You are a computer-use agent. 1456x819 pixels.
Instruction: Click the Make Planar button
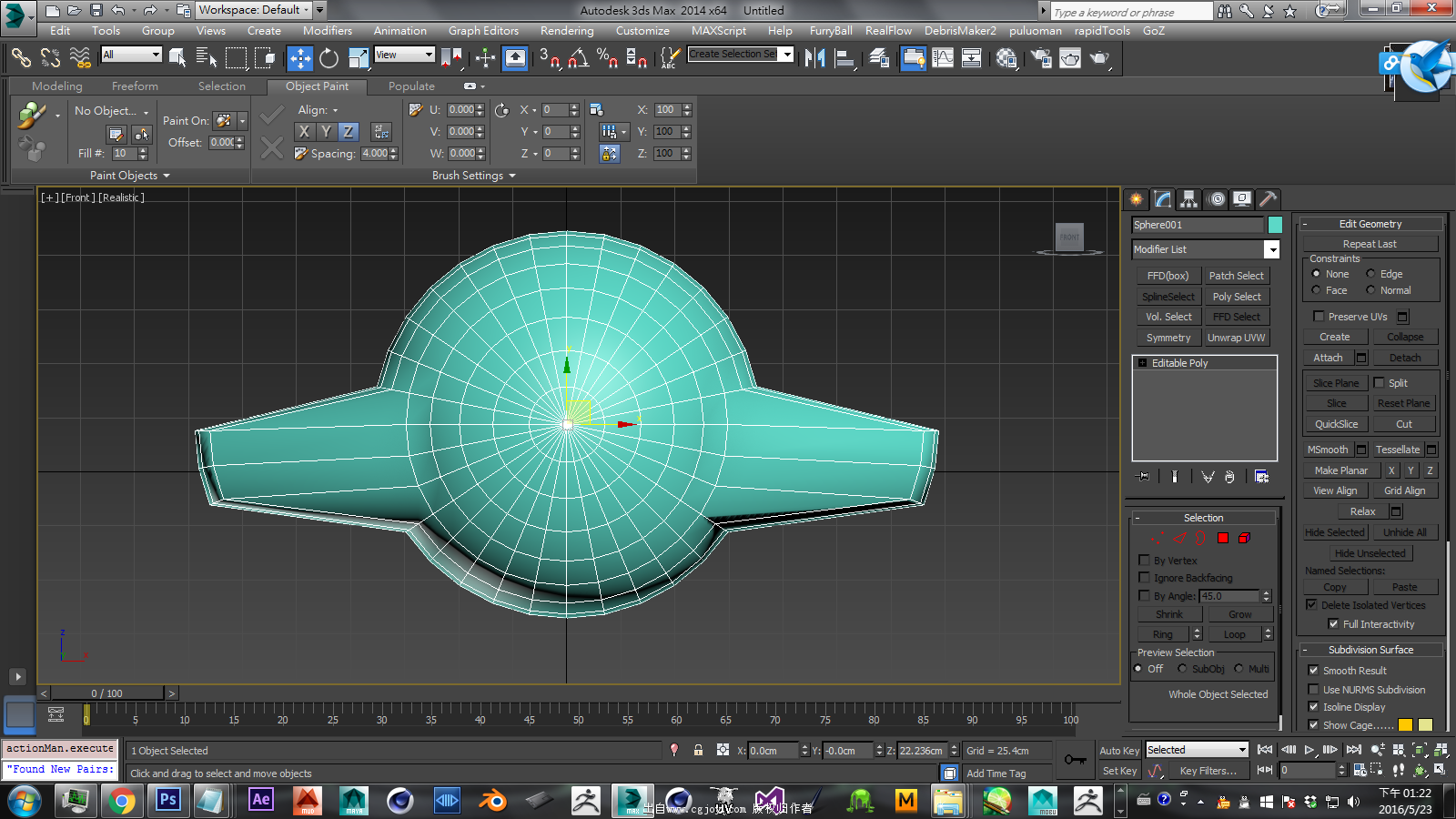[1341, 470]
